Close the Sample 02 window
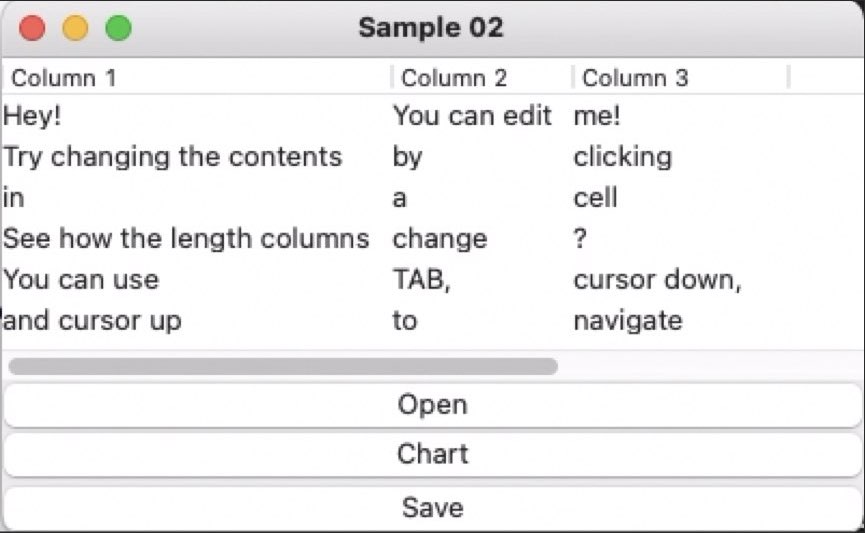This screenshot has height=533, width=865. click(32, 28)
